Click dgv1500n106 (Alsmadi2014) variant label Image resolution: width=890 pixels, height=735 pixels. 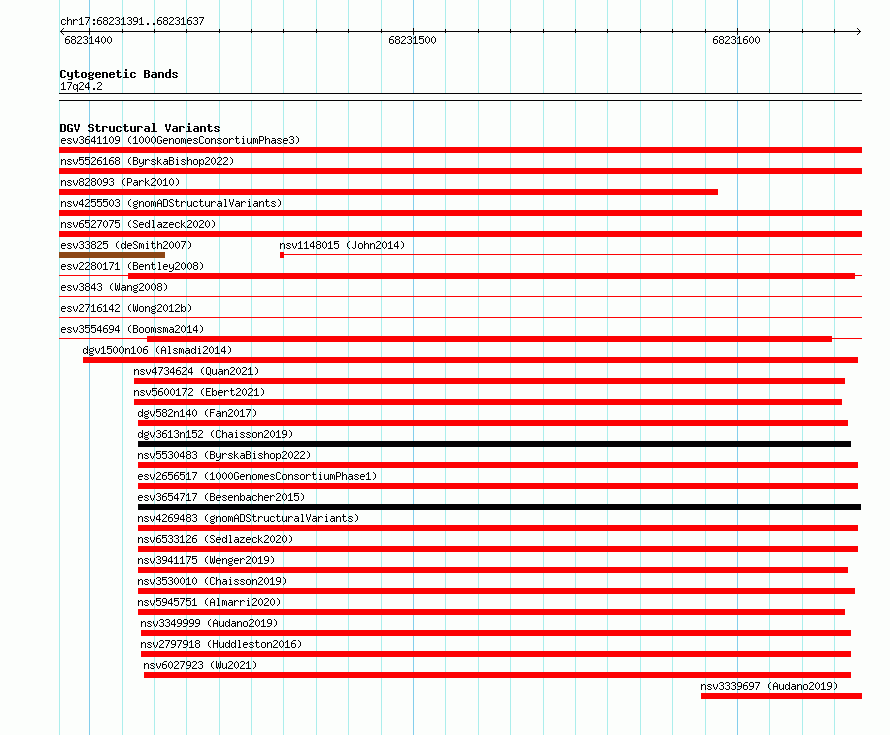pyautogui.click(x=157, y=350)
